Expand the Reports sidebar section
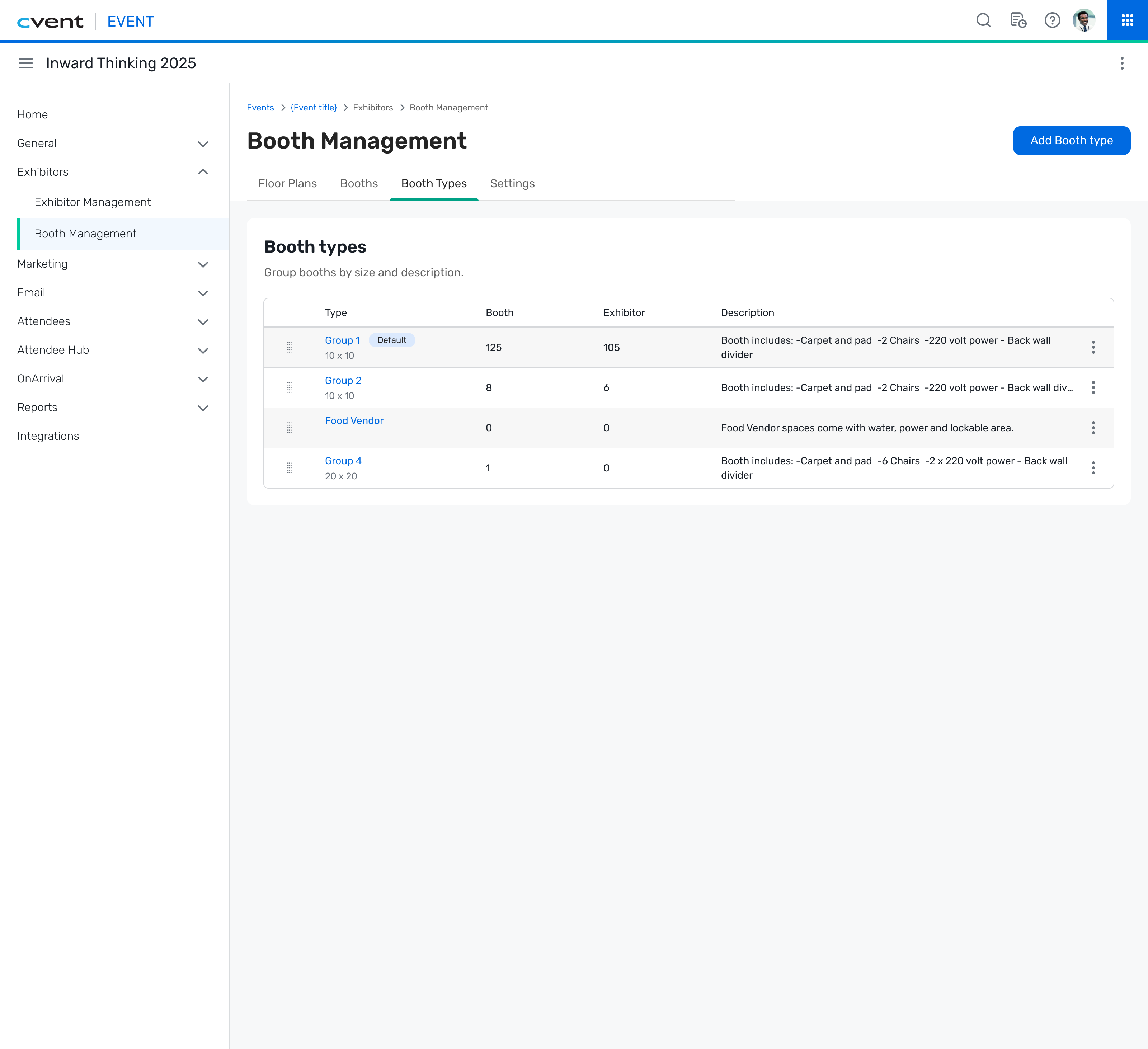 pyautogui.click(x=203, y=408)
